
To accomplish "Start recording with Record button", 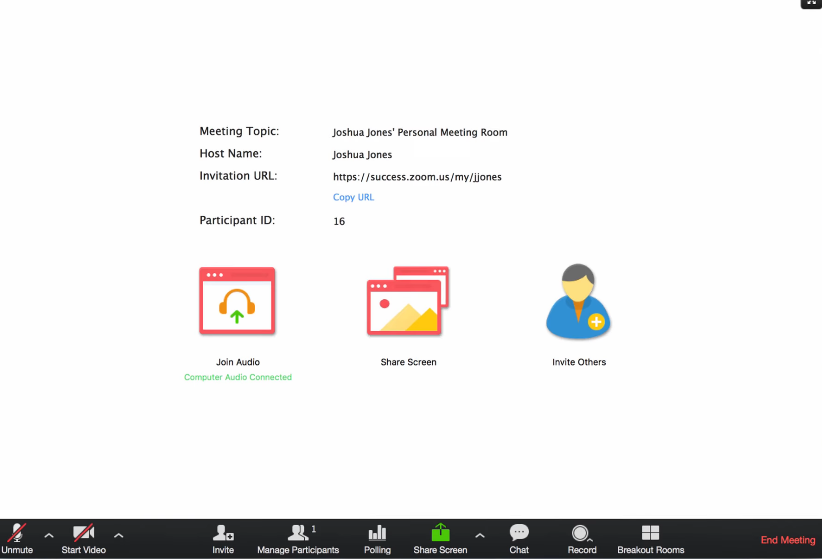I will tap(582, 539).
